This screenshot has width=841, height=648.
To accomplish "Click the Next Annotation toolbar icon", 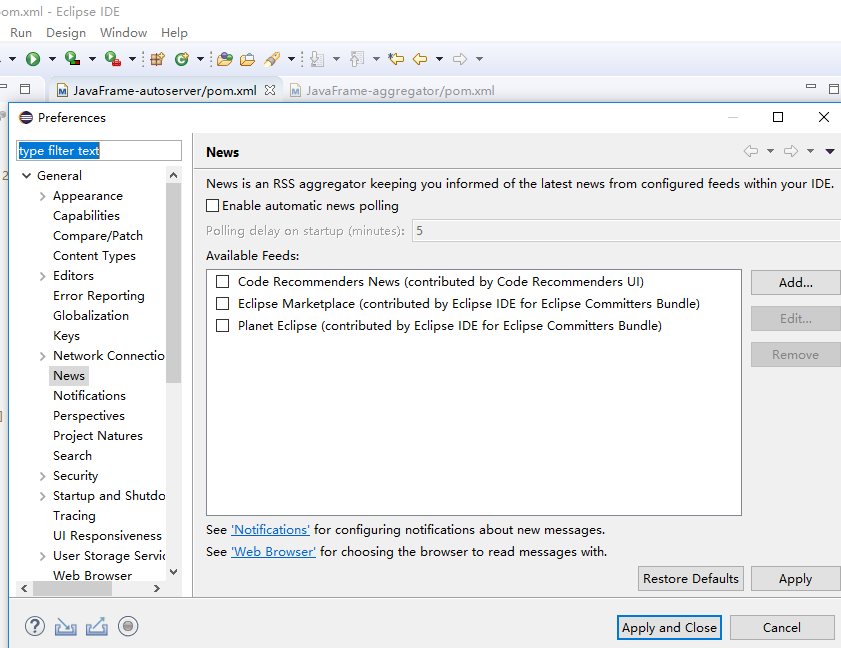I will tap(318, 58).
